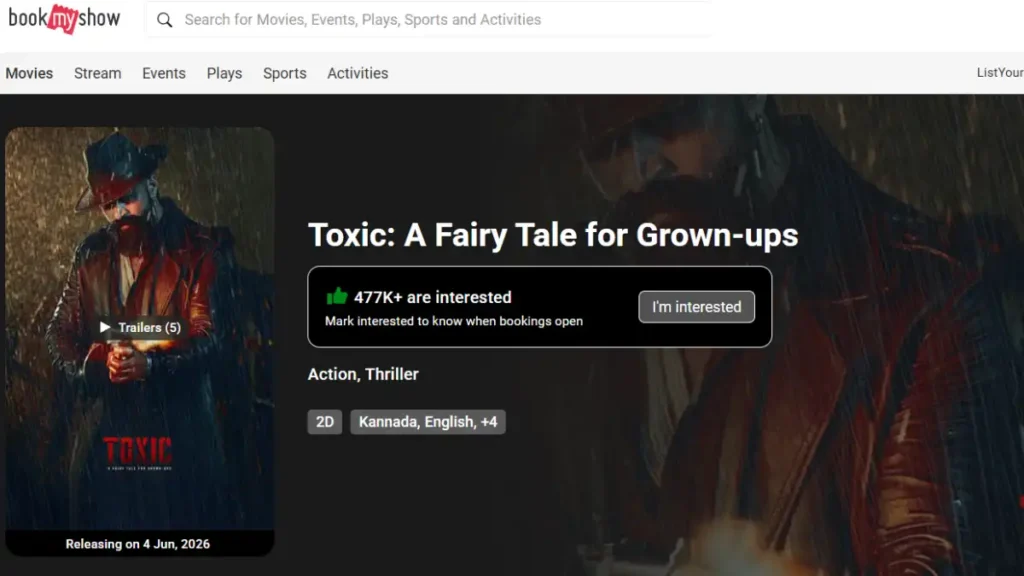The width and height of the screenshot is (1024, 576).
Task: Click the 2D format tag
Action: 325,422
